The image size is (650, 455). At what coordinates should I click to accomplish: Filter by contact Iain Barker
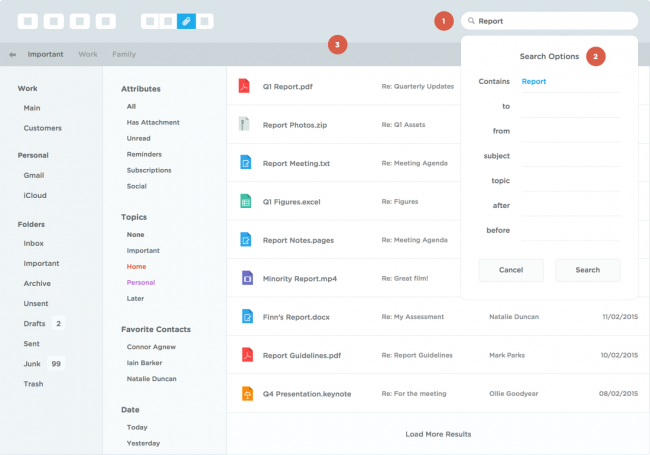point(145,363)
